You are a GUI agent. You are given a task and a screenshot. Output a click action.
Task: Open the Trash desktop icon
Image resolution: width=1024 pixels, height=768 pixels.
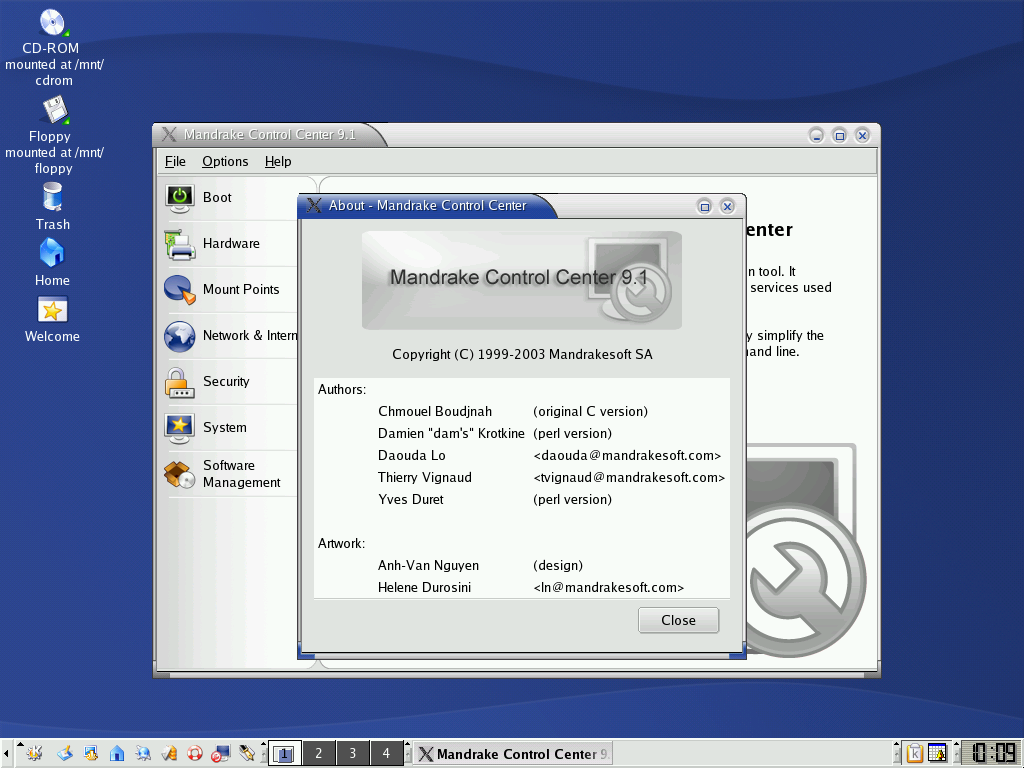(52, 197)
